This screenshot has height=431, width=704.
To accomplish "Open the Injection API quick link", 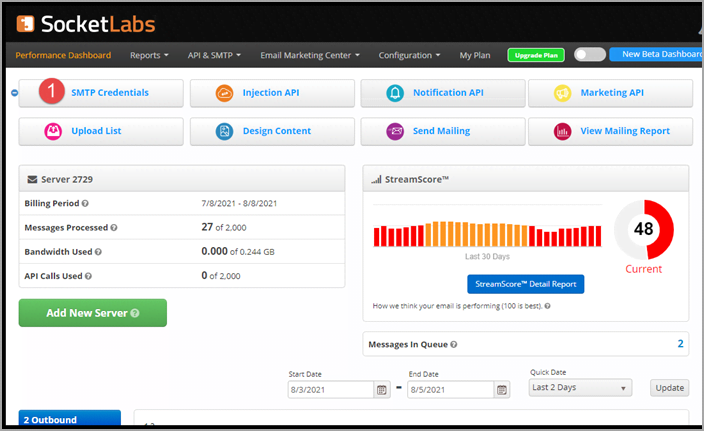I will [x=272, y=93].
